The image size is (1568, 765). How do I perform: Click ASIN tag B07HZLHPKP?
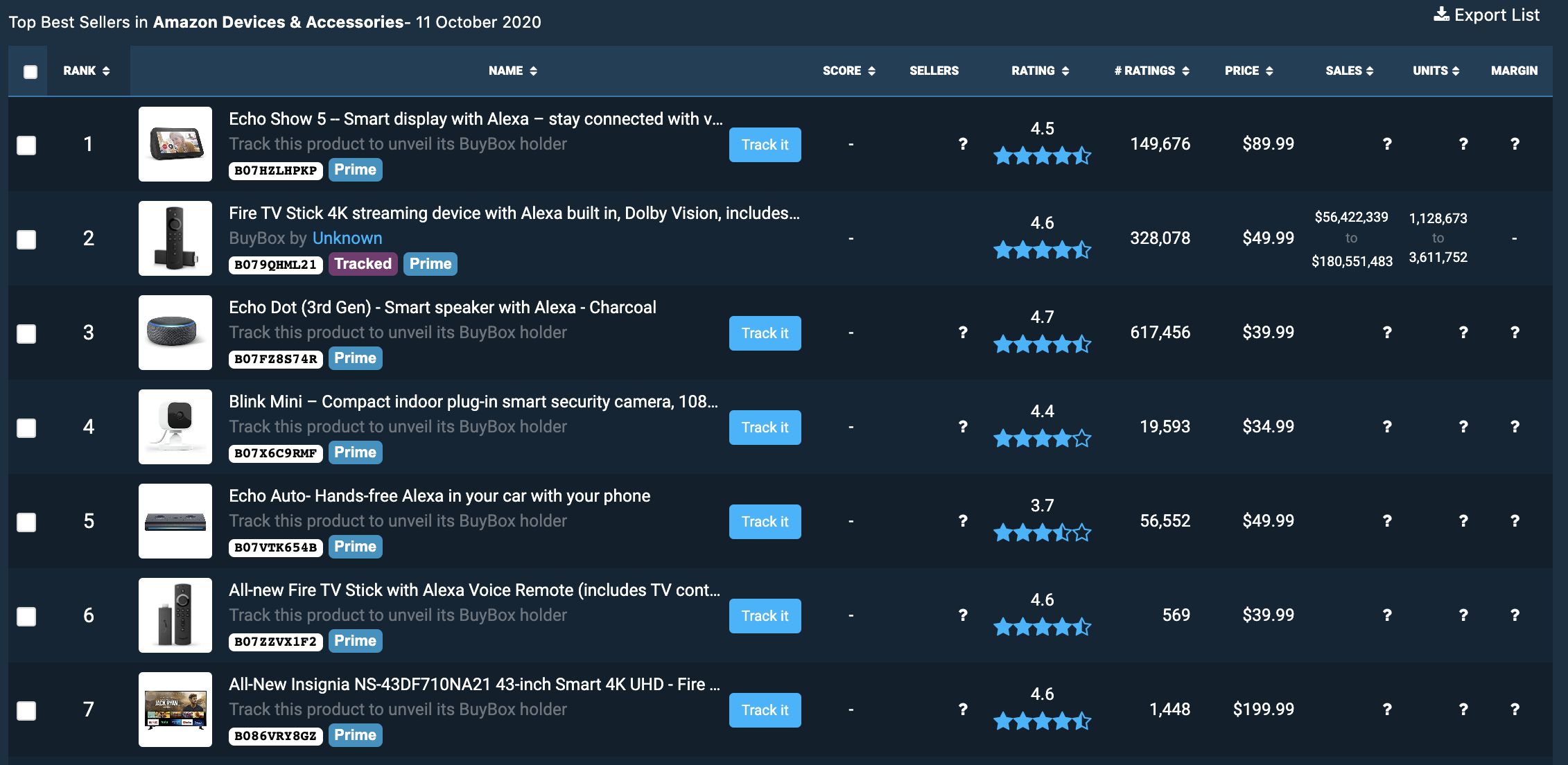276,170
